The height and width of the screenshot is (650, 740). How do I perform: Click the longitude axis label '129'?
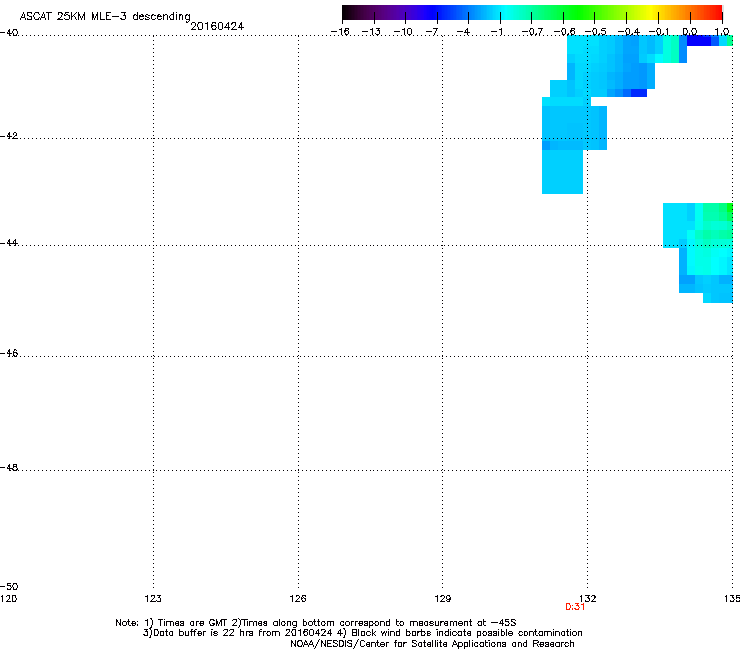click(442, 599)
